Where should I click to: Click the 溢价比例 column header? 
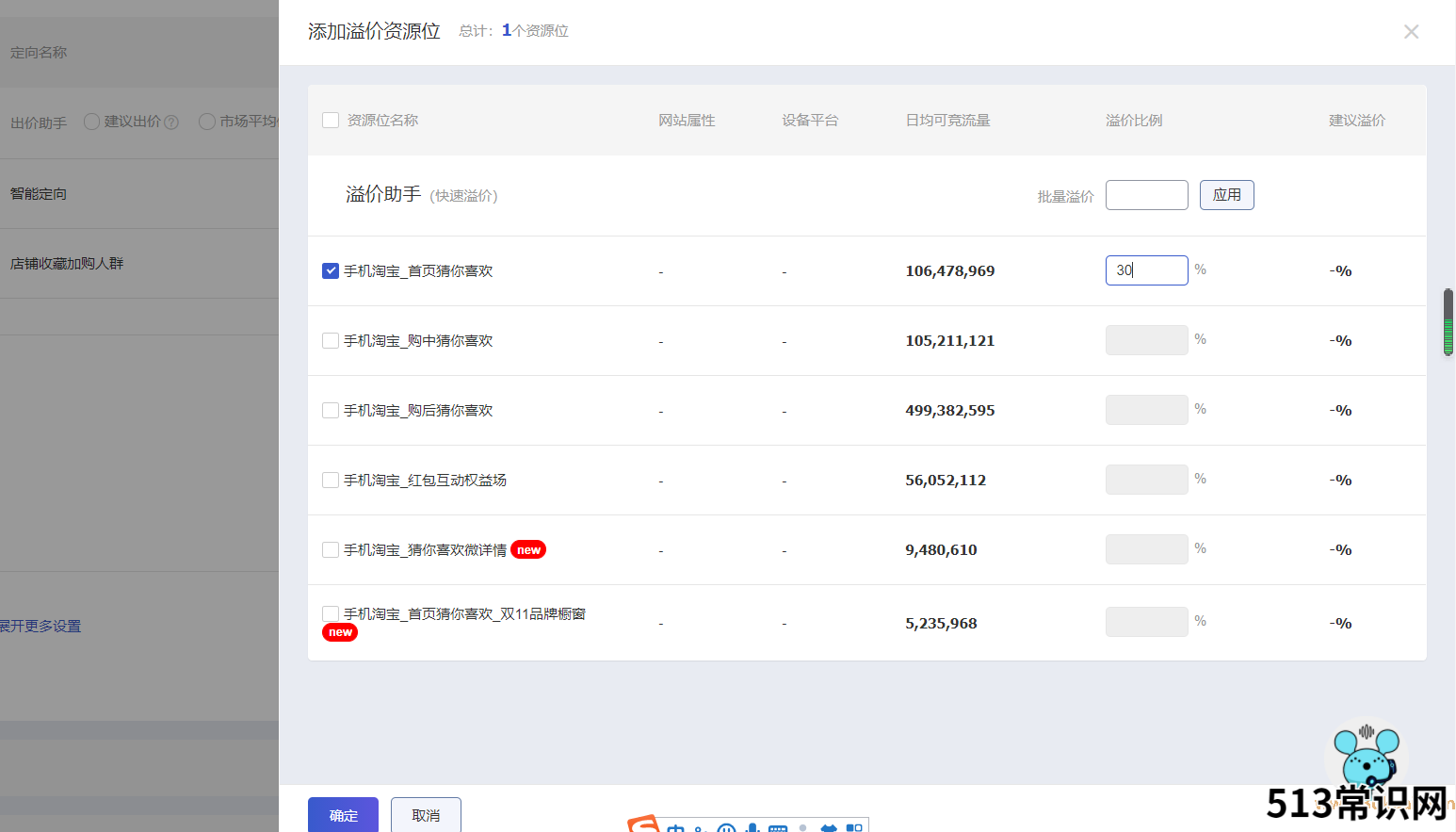[1134, 121]
